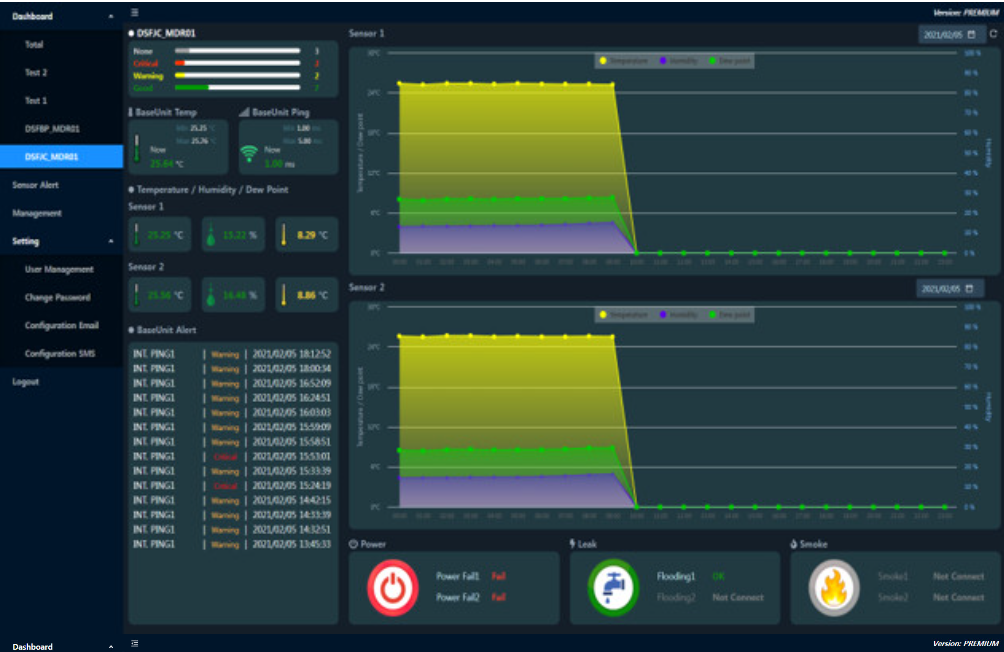Image resolution: width=1004 pixels, height=652 pixels.
Task: Open Sensor Alert from the sidebar
Action: click(x=37, y=185)
